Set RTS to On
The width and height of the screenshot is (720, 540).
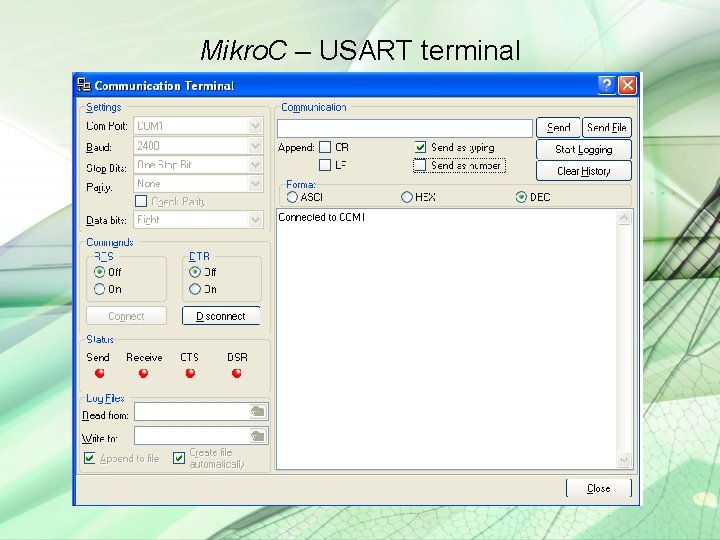99,289
